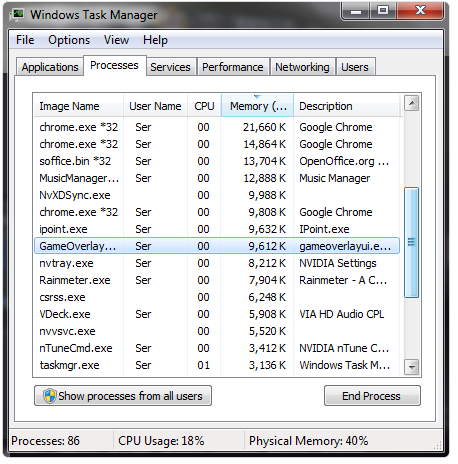Click the IPoint.exe description cell
This screenshot has height=464, width=458.
(x=324, y=229)
